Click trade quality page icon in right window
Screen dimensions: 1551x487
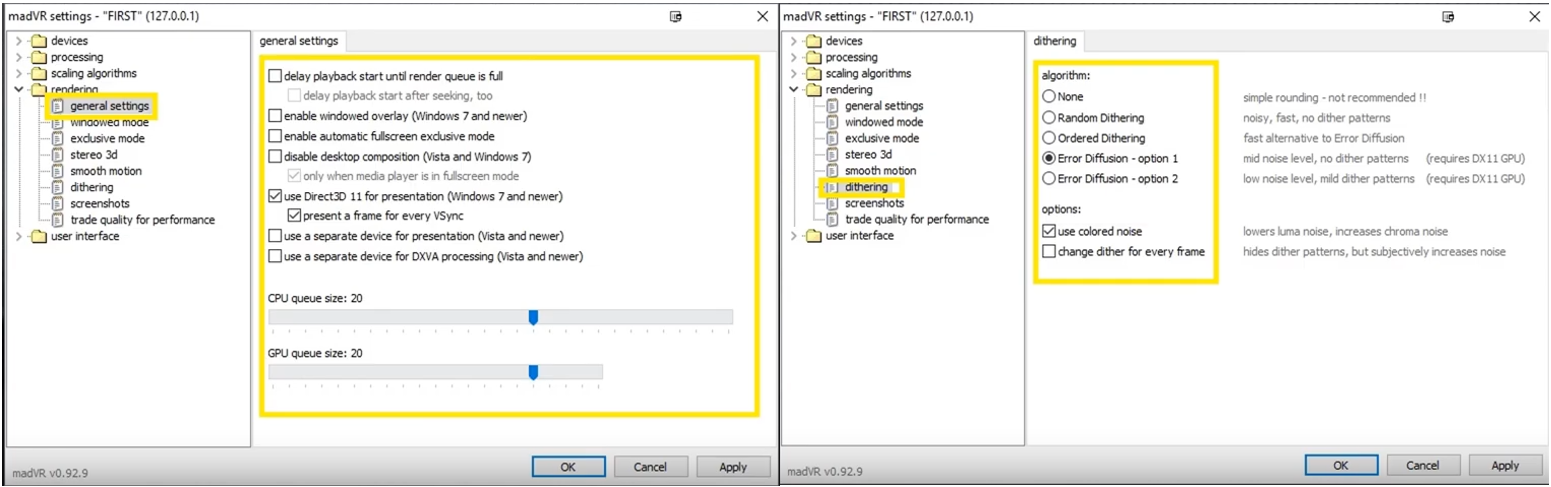coord(832,219)
